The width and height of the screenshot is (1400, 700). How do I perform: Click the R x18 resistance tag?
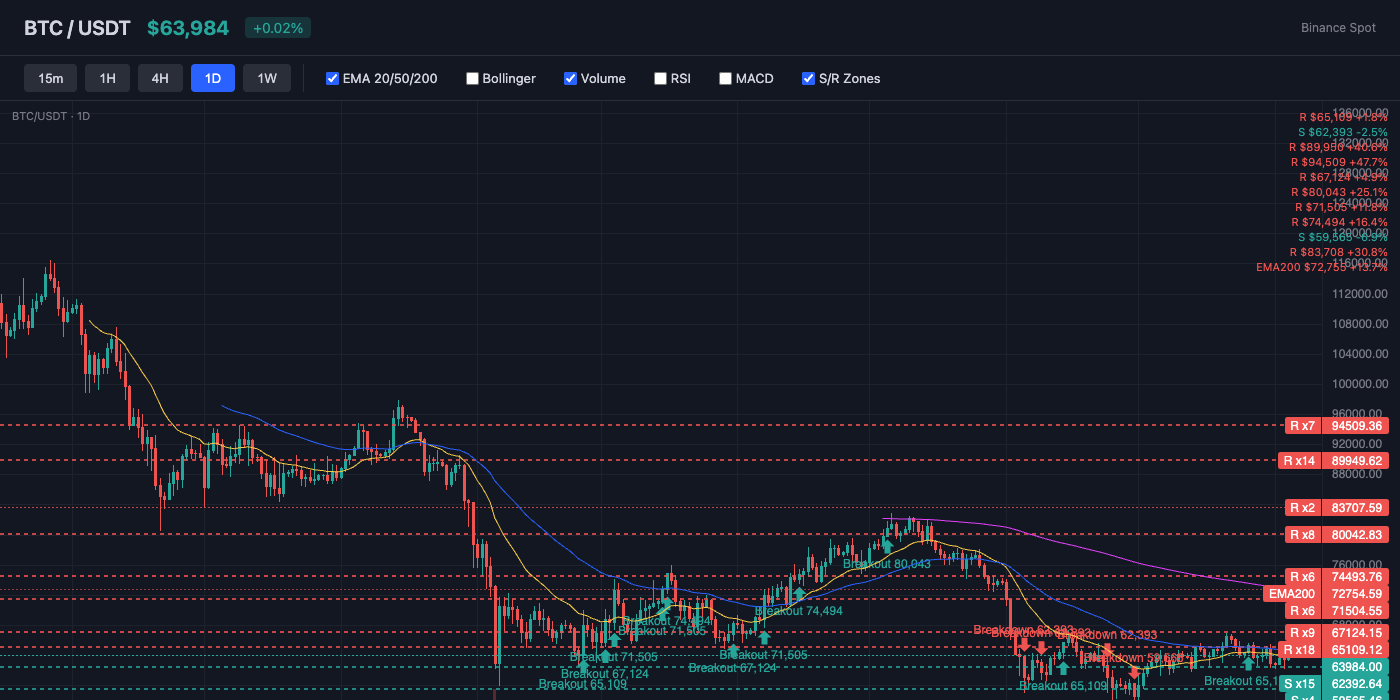point(1299,650)
